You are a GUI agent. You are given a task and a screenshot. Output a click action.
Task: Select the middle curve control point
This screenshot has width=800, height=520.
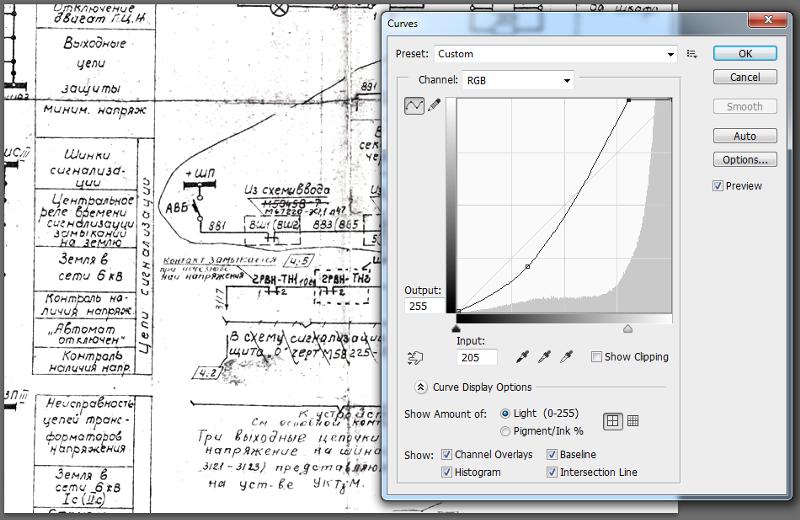(x=528, y=266)
